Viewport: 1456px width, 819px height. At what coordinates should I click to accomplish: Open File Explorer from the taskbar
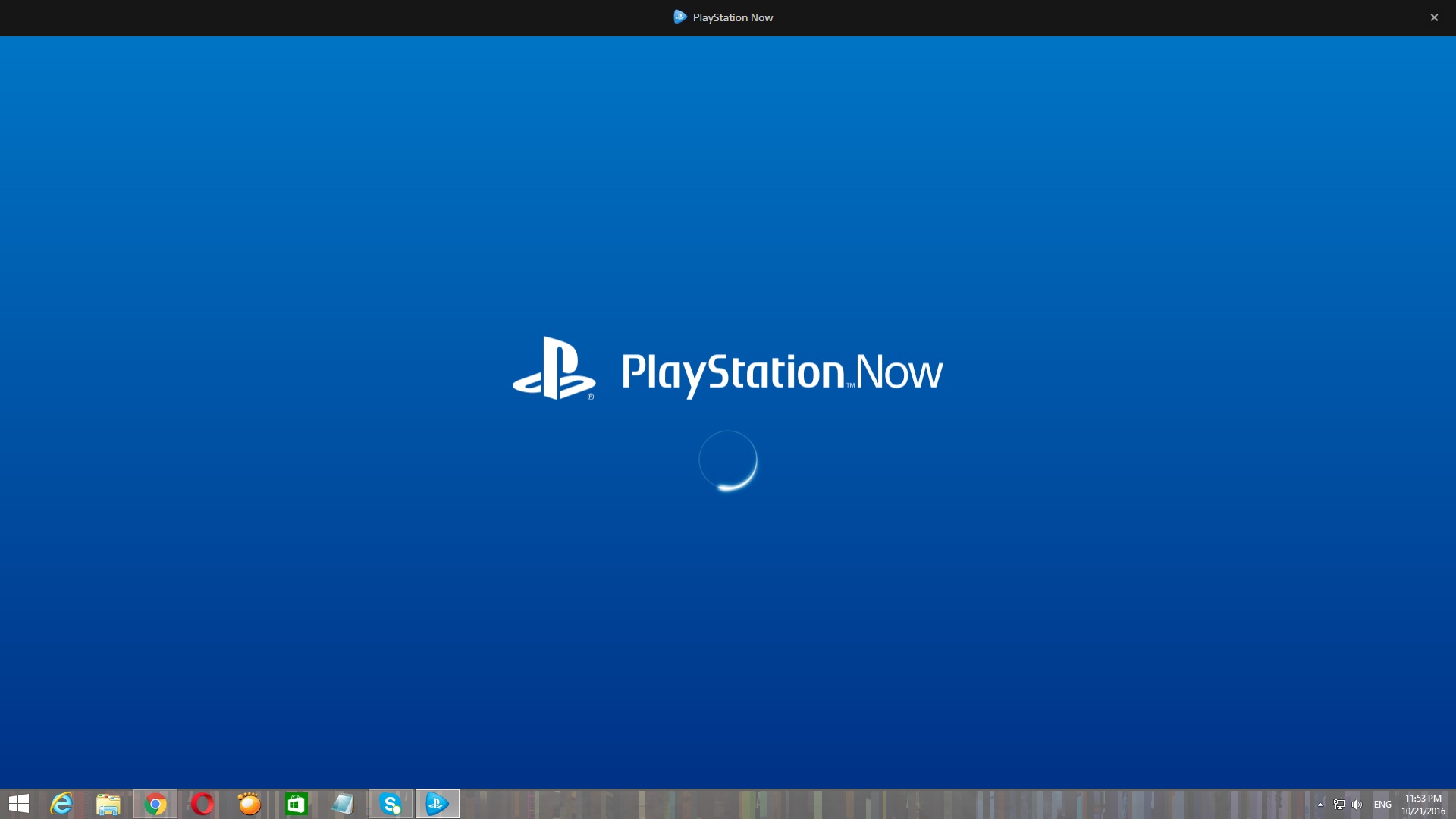click(108, 804)
